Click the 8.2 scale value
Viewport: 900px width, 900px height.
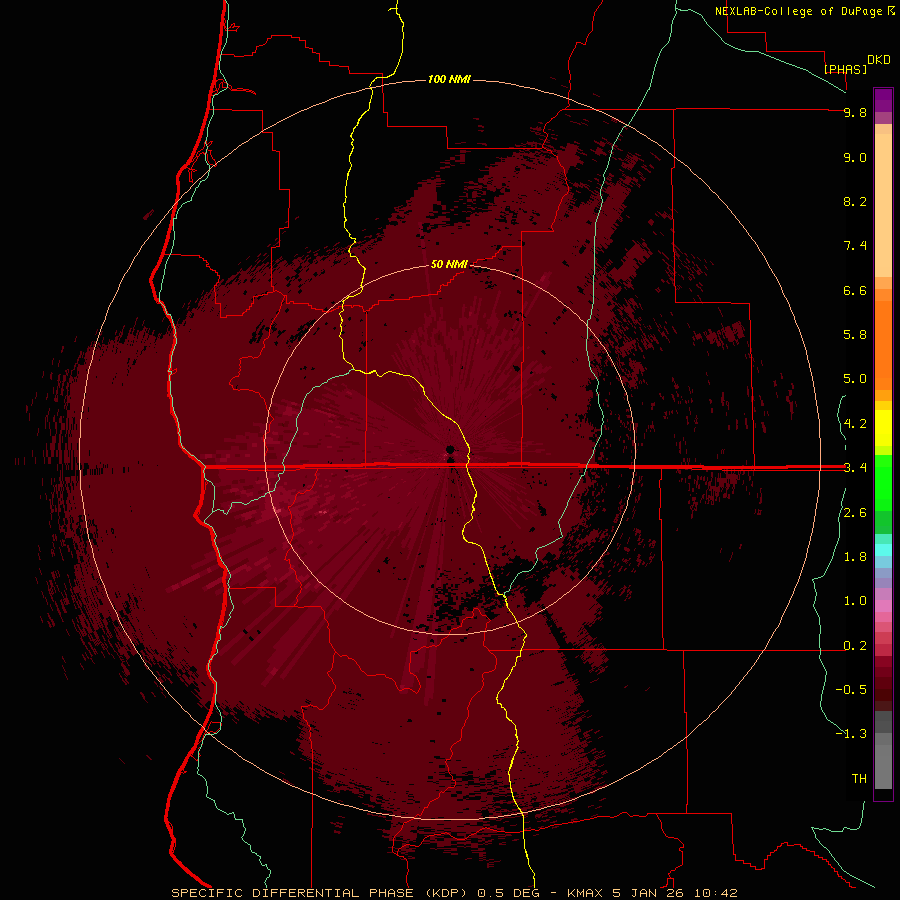click(x=855, y=202)
